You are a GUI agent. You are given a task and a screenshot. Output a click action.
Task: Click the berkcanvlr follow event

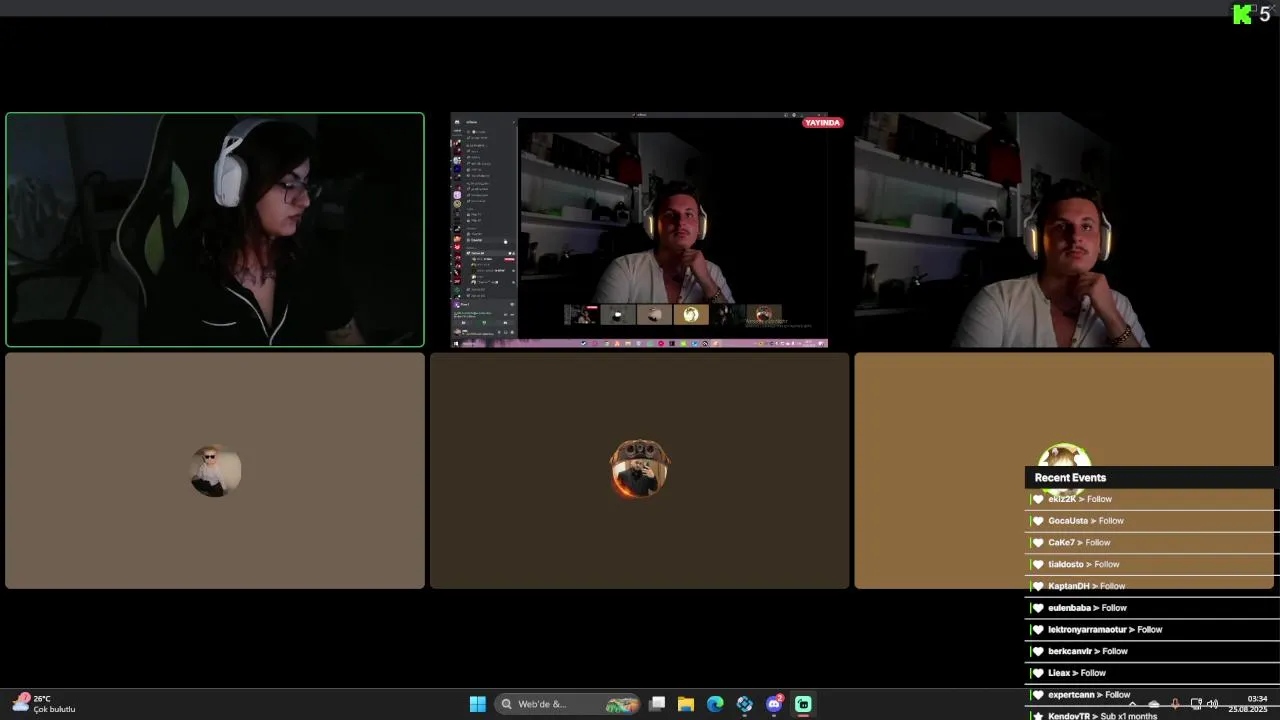[1152, 652]
